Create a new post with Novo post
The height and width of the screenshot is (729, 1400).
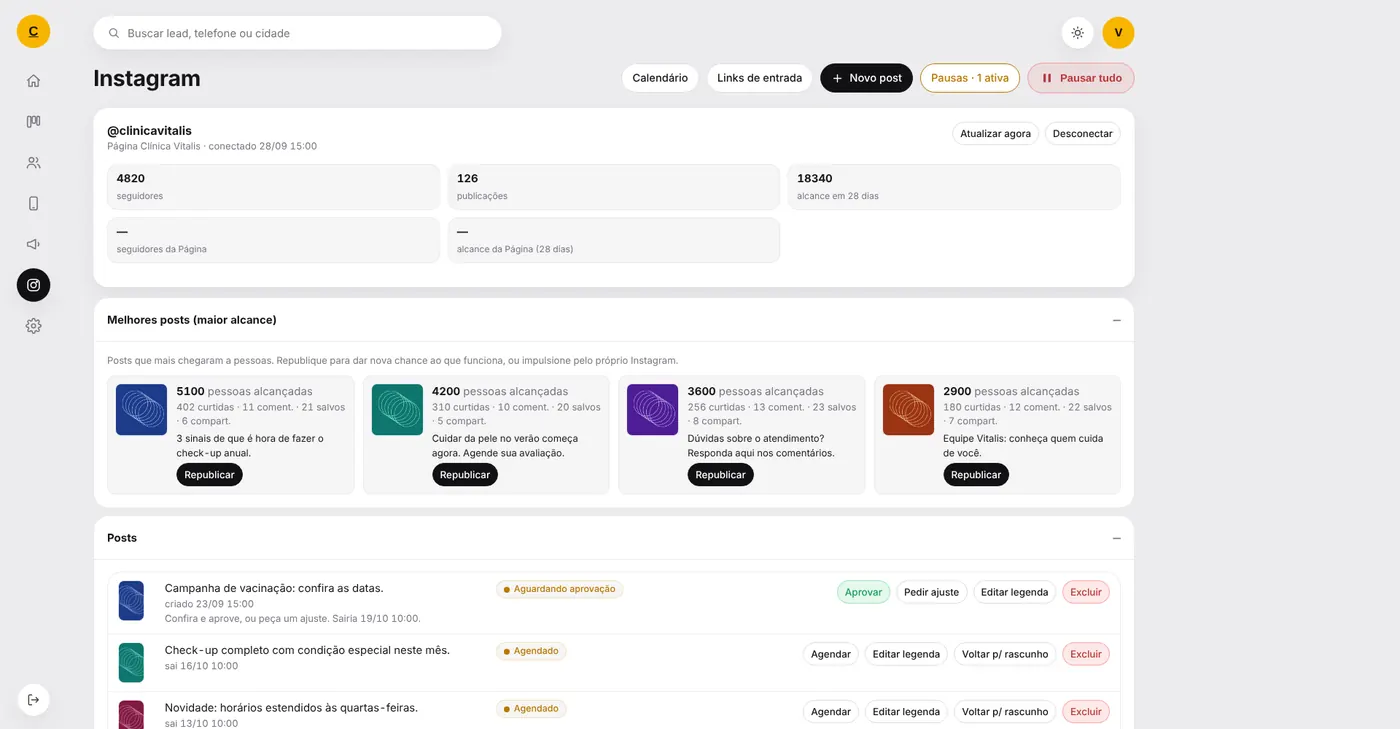(866, 78)
